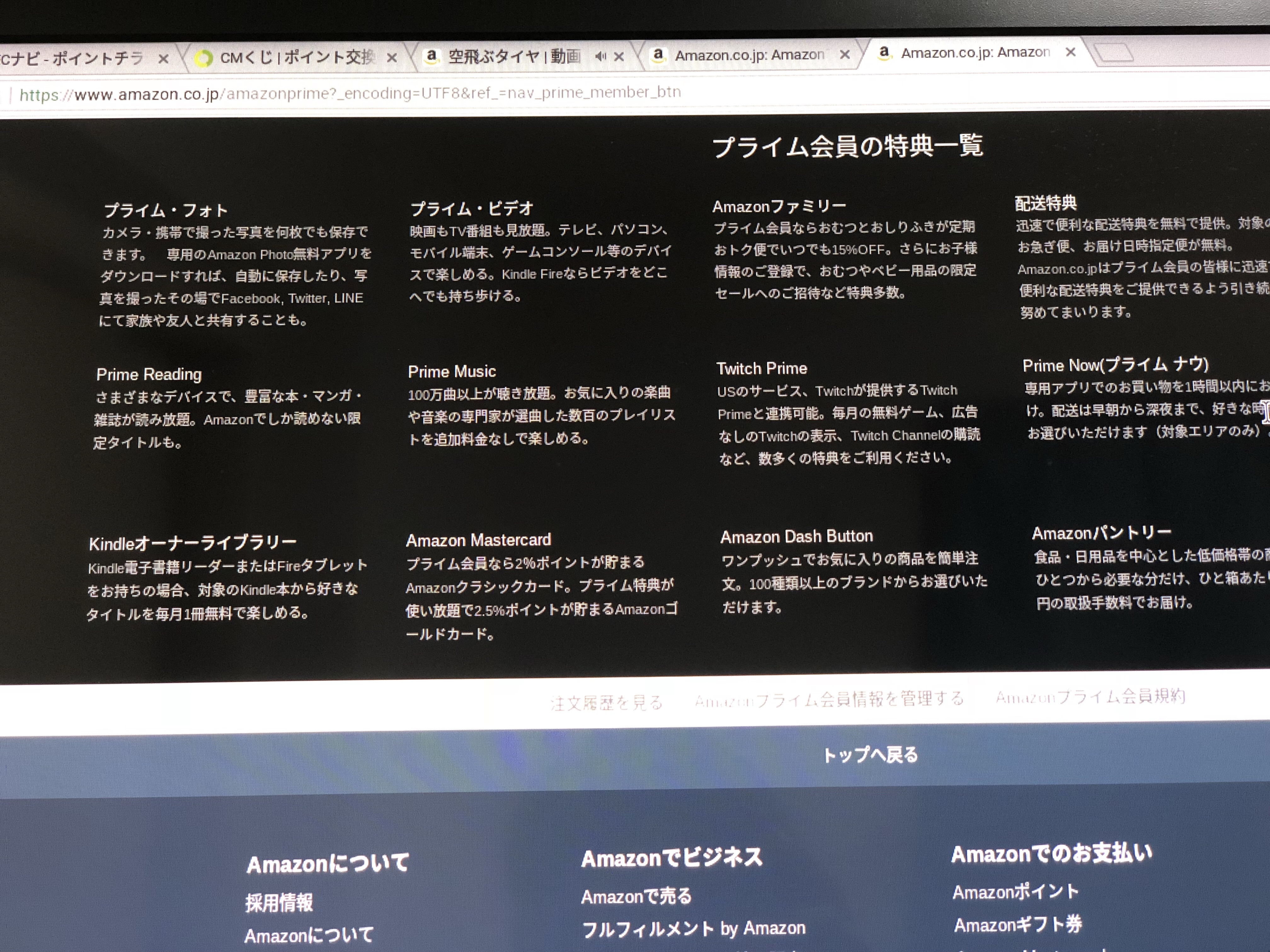This screenshot has height=952, width=1270.
Task: Open the Prime Now(プライム ナウ) heading
Action: point(1116,365)
